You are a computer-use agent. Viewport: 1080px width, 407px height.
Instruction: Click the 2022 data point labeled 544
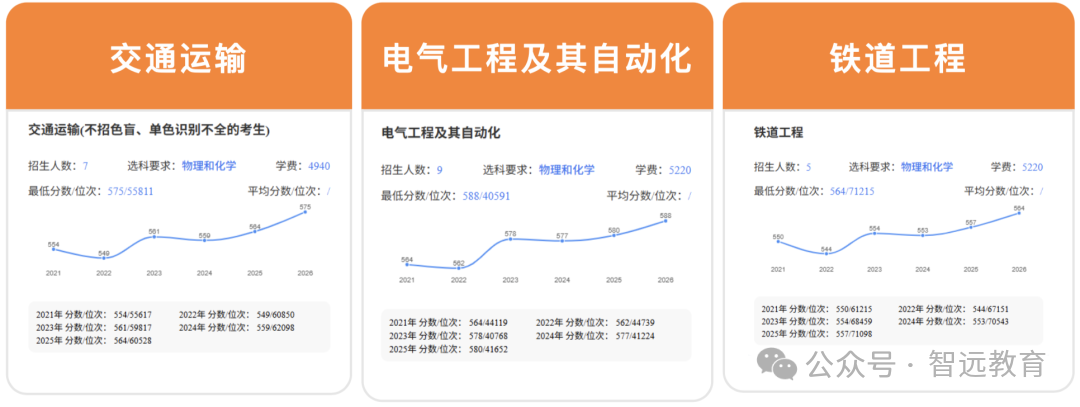point(827,253)
